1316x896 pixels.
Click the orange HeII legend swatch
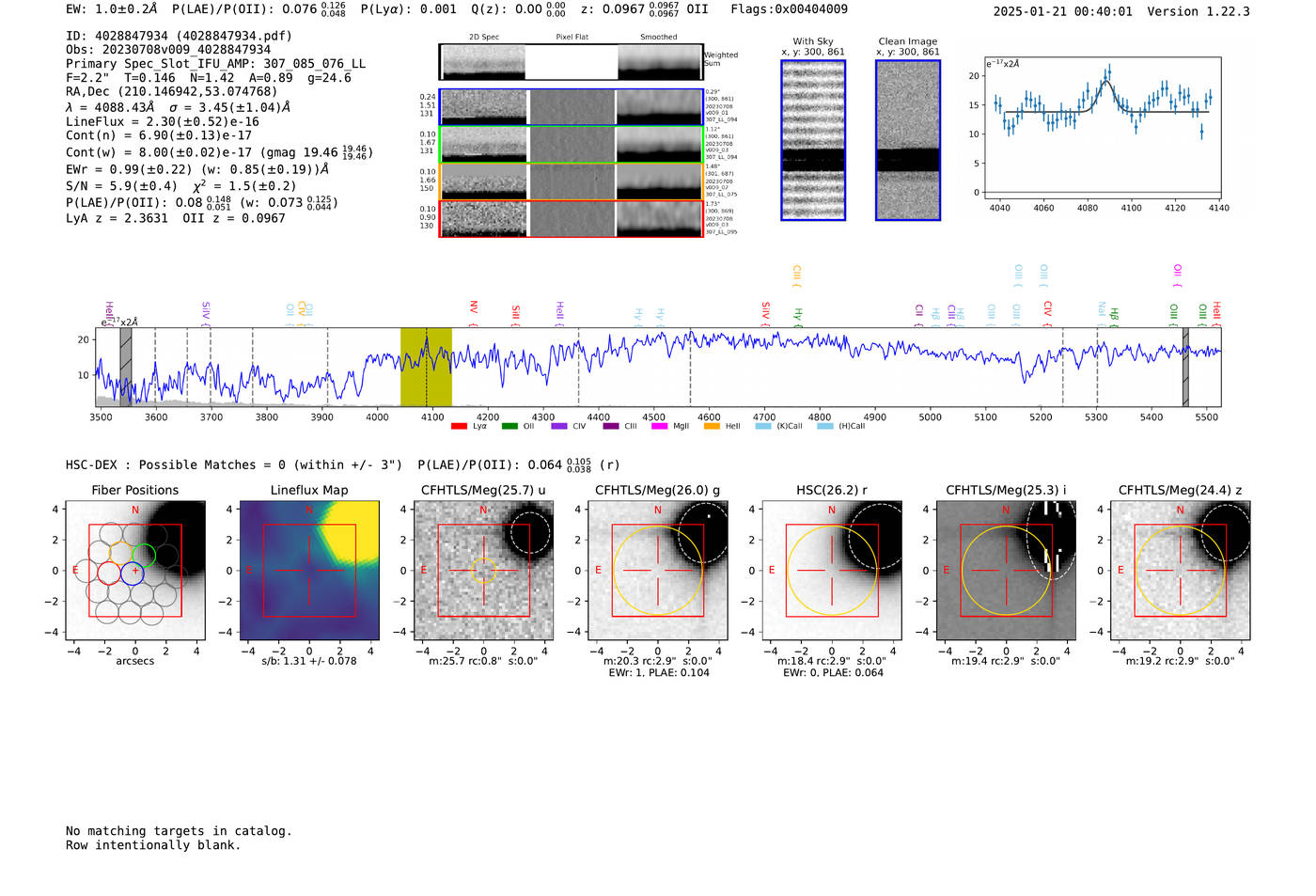[712, 426]
